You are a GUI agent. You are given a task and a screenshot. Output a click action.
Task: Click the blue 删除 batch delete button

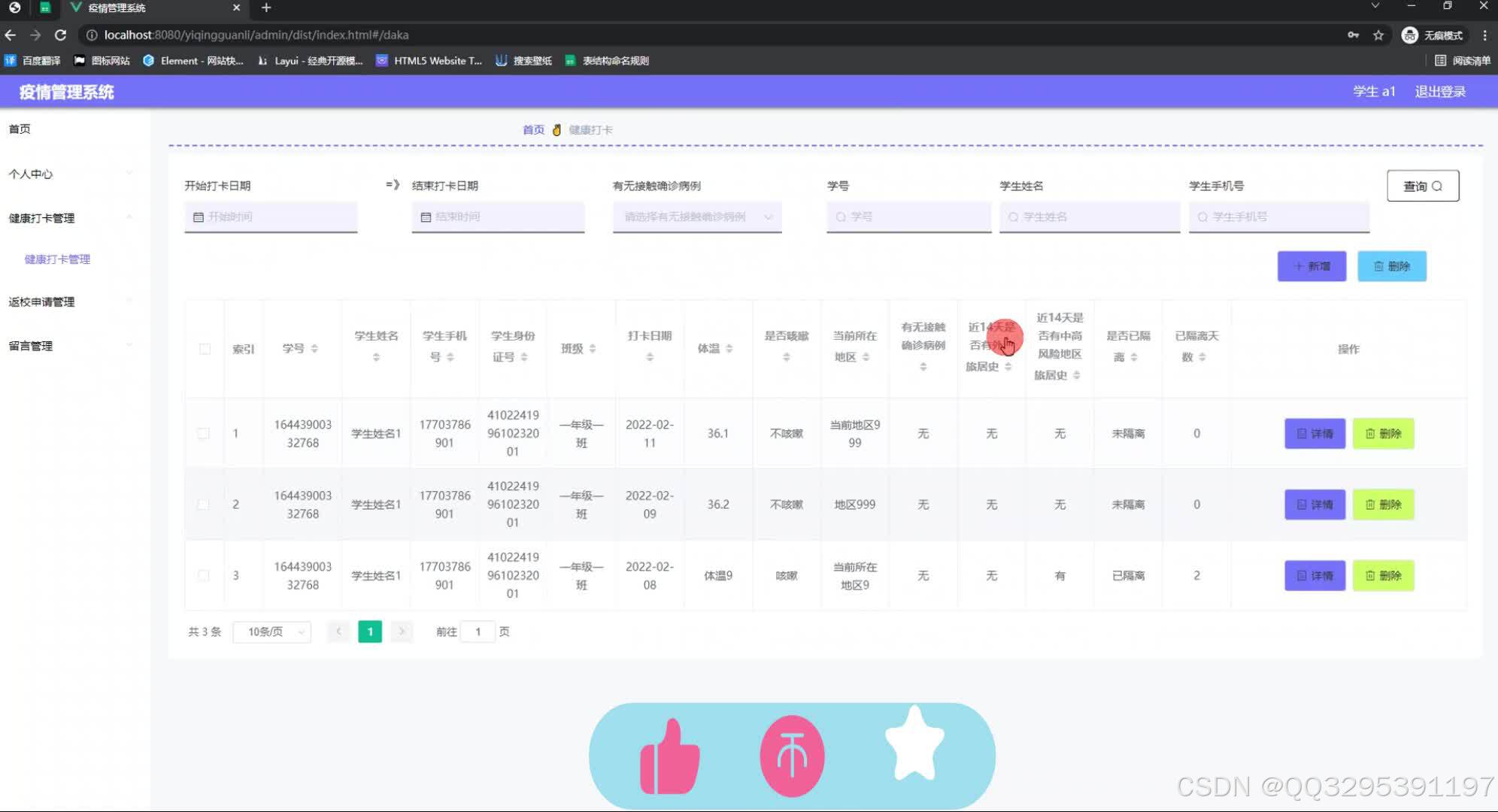pyautogui.click(x=1391, y=266)
